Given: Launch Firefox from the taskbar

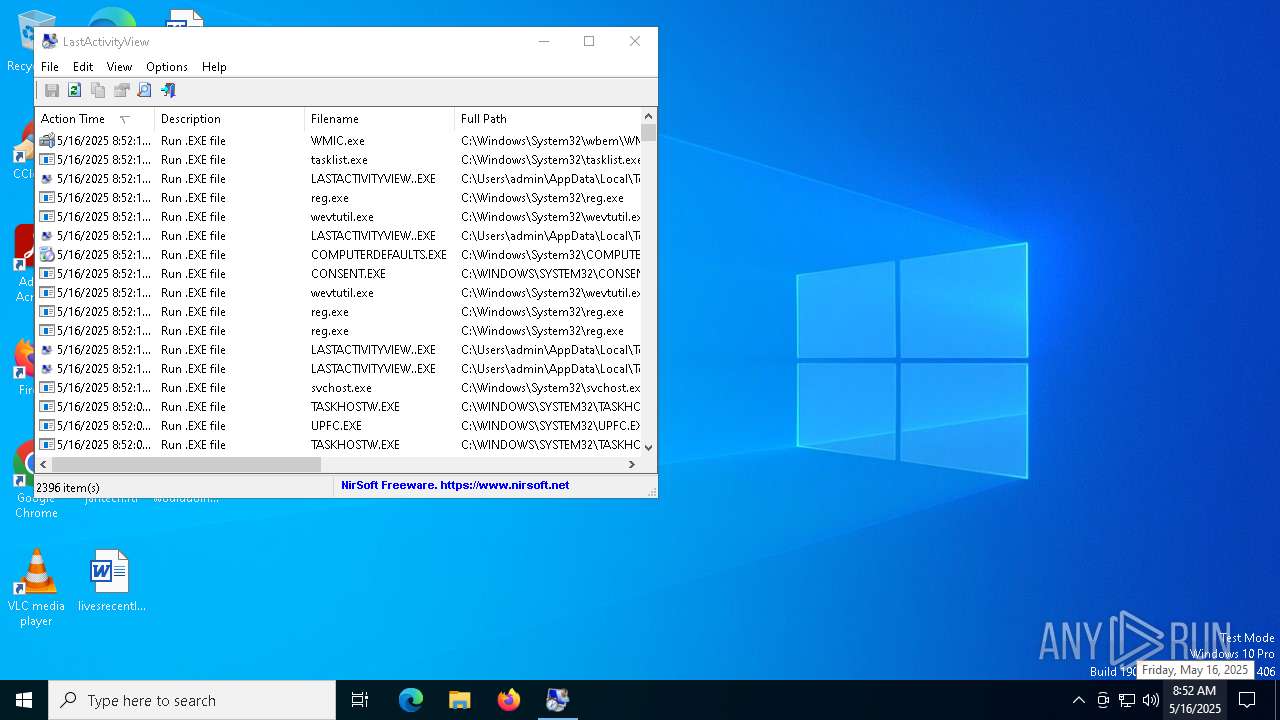Looking at the screenshot, I should 508,700.
